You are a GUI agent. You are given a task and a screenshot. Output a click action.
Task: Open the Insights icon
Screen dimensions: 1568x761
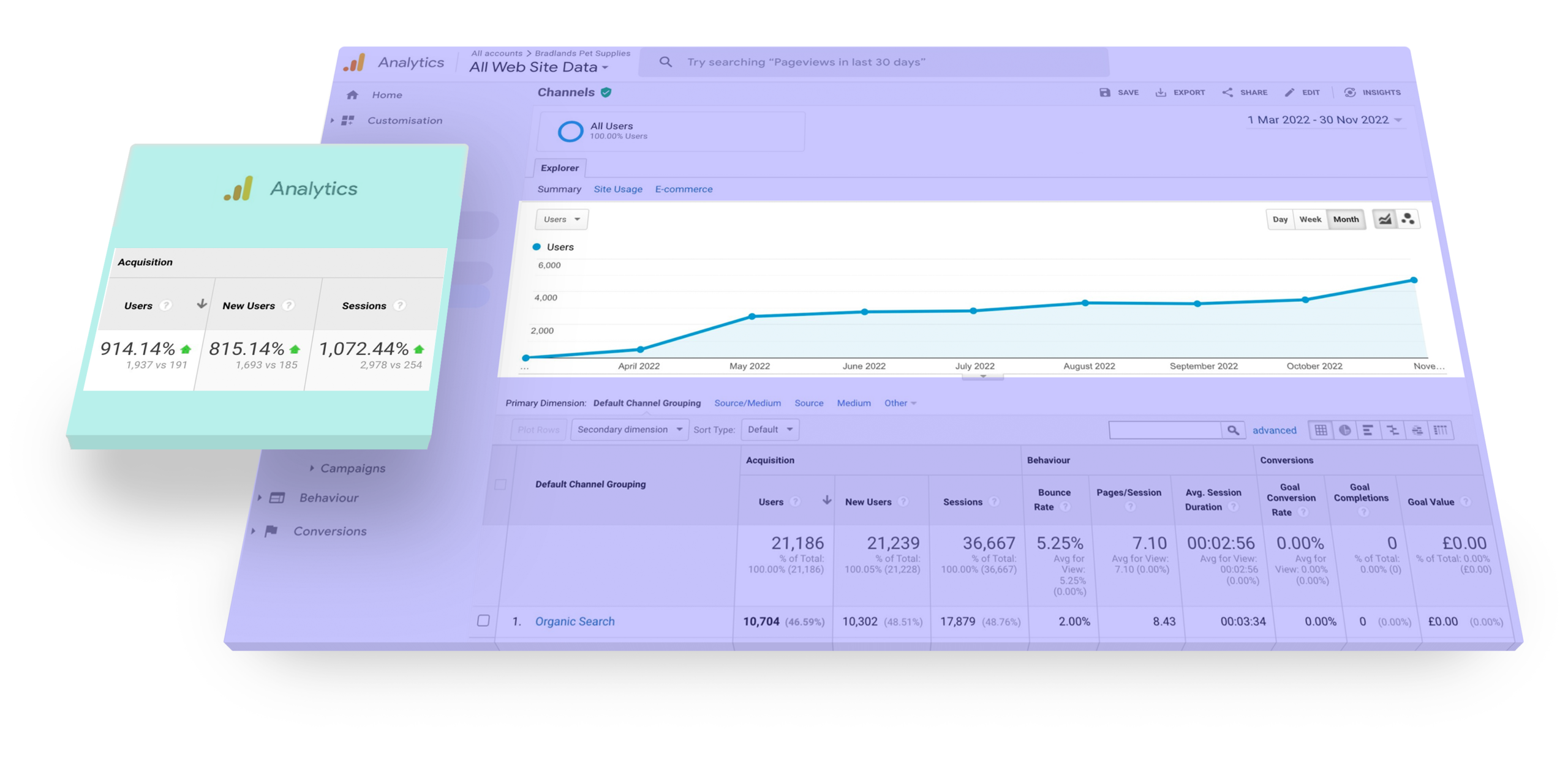click(x=1349, y=92)
